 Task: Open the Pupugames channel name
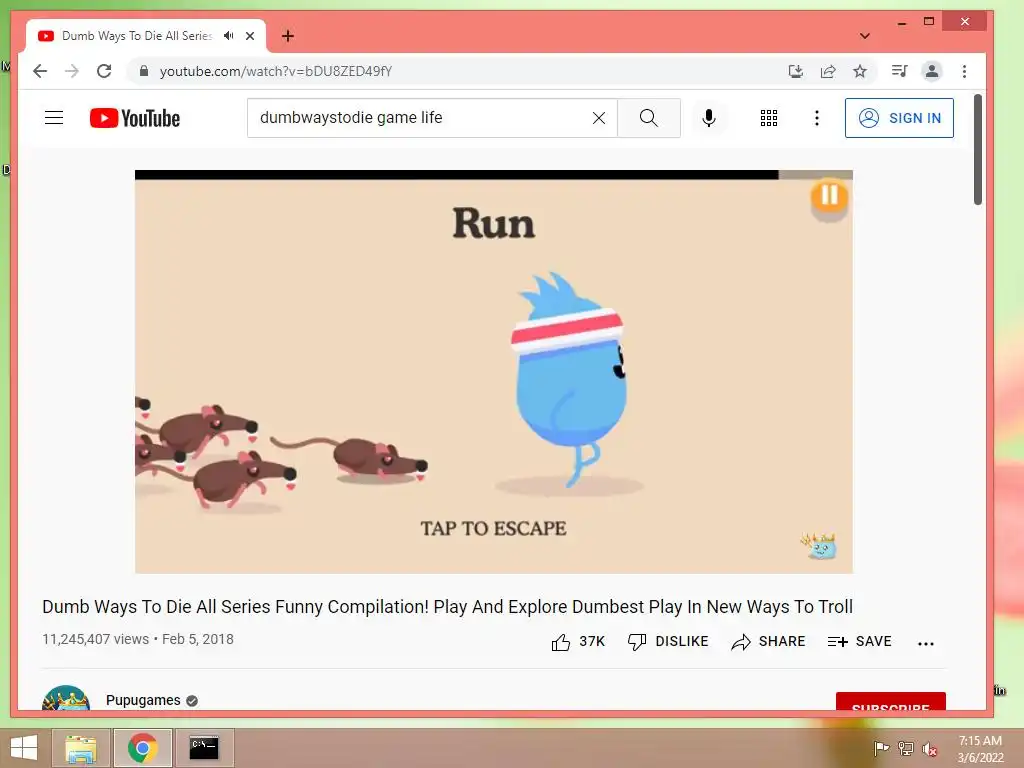[143, 700]
